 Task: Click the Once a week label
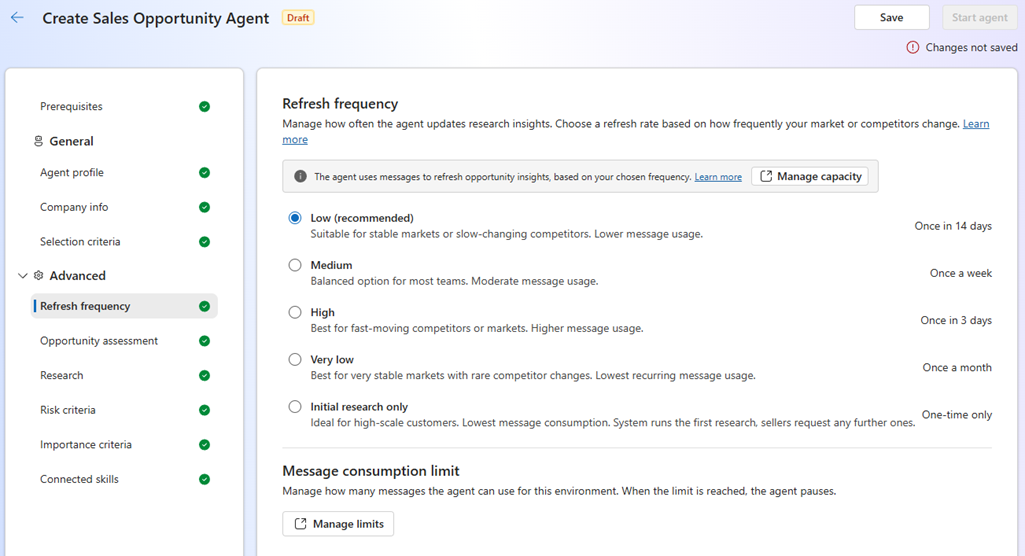tap(961, 273)
